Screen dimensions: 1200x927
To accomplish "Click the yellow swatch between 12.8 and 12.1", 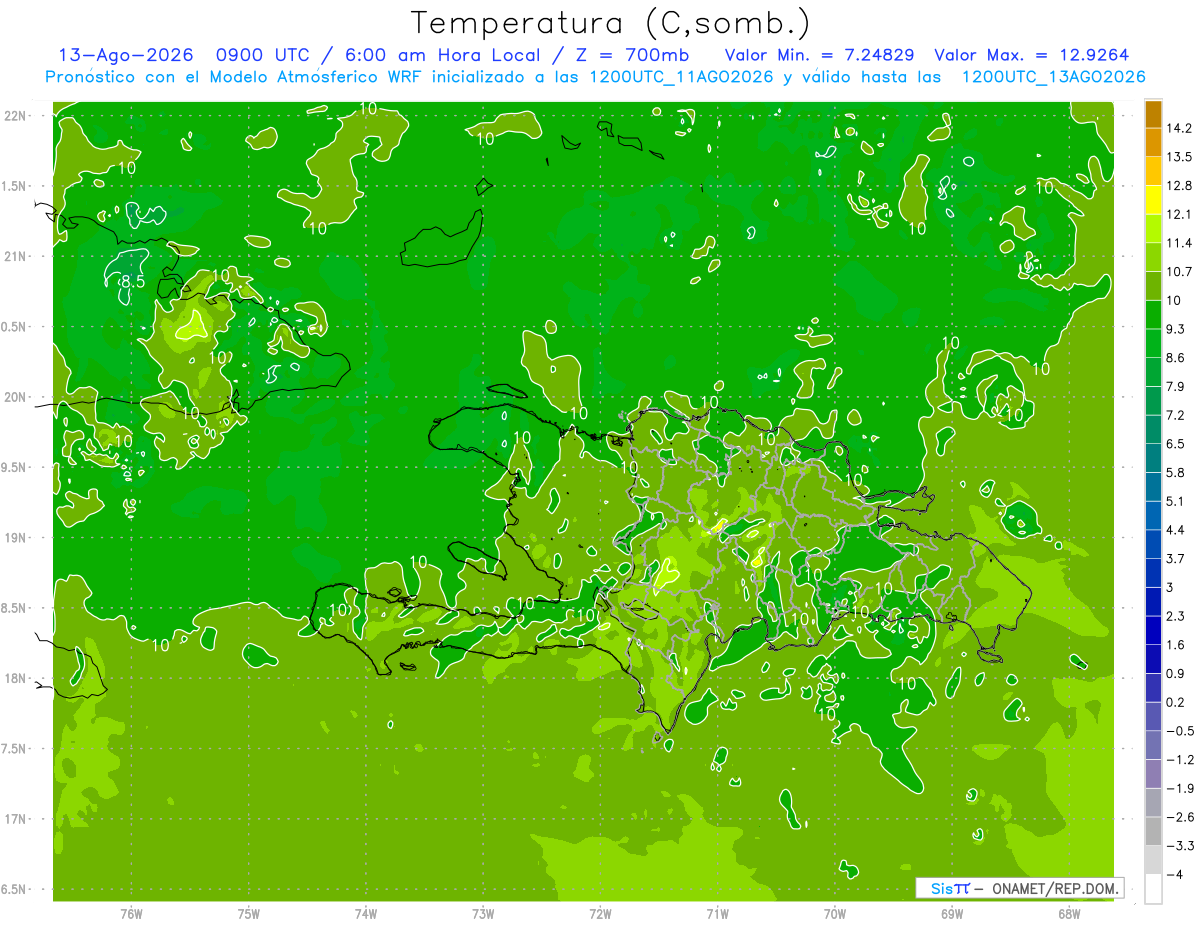I will (1153, 200).
